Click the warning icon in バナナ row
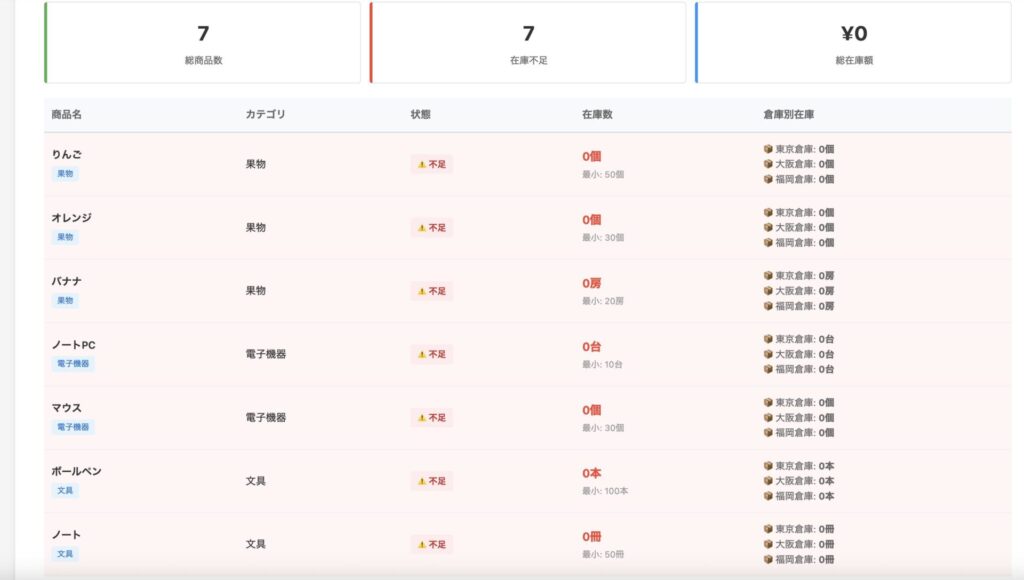The image size is (1024, 580). coord(422,291)
